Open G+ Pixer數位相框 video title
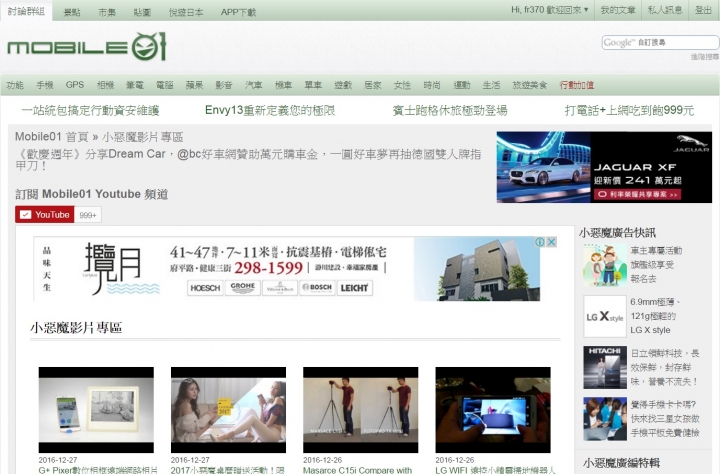 coord(98,470)
